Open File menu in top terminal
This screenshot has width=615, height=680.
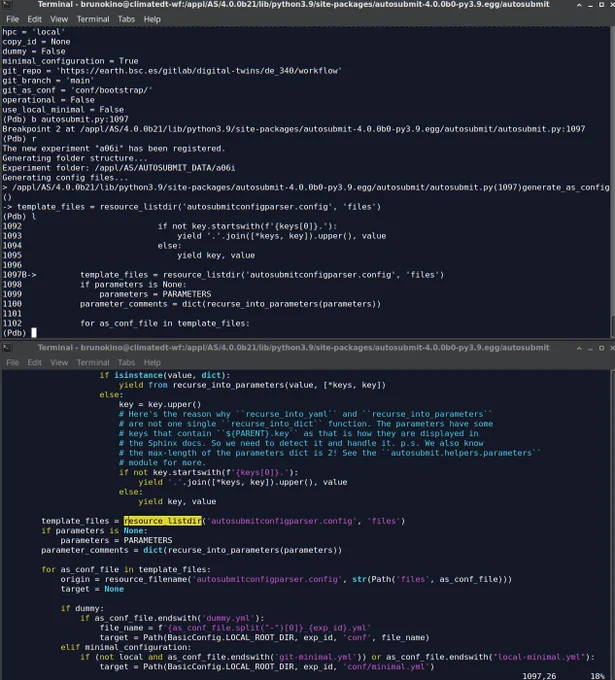[12, 19]
